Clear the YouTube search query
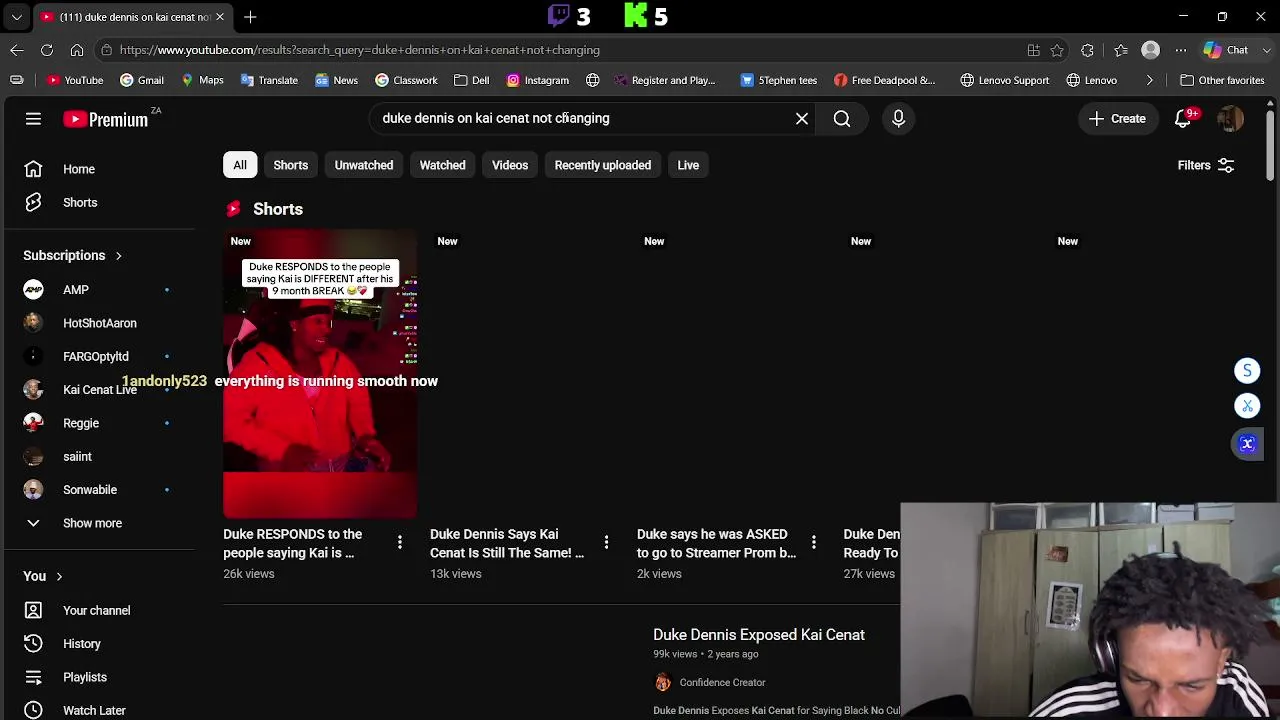Viewport: 1280px width, 720px height. (x=802, y=119)
